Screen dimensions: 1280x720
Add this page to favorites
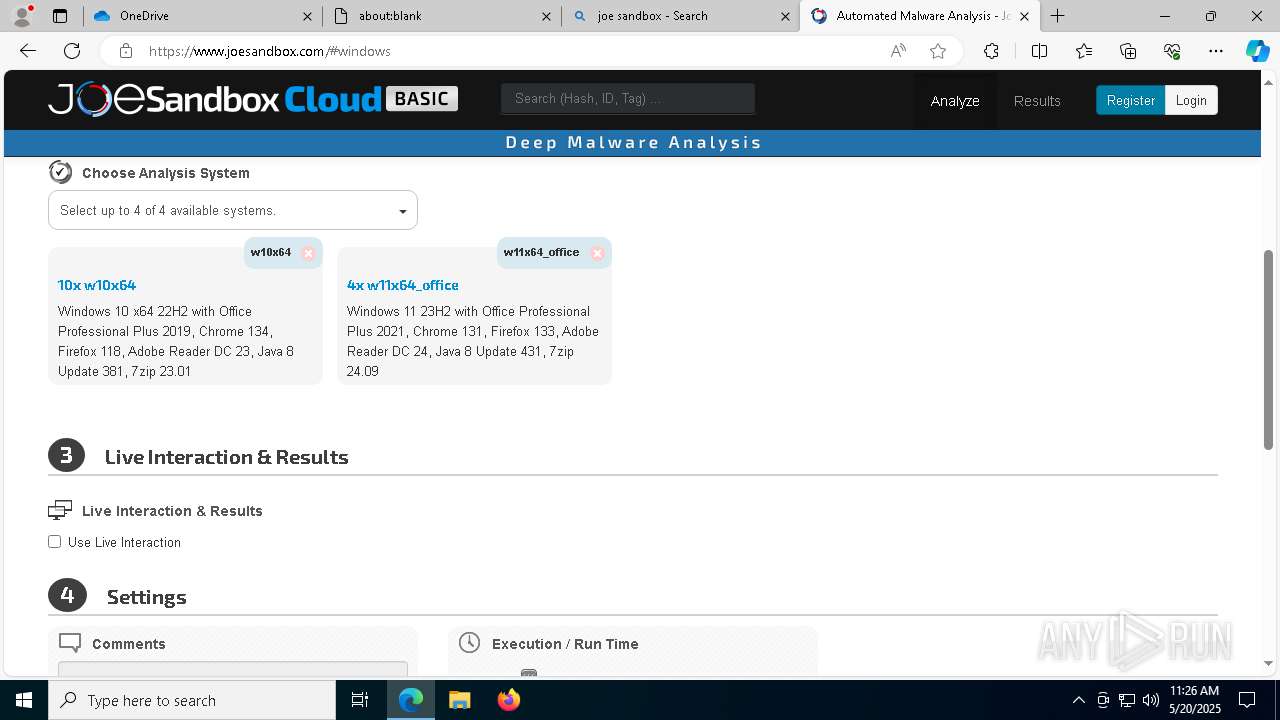[938, 51]
